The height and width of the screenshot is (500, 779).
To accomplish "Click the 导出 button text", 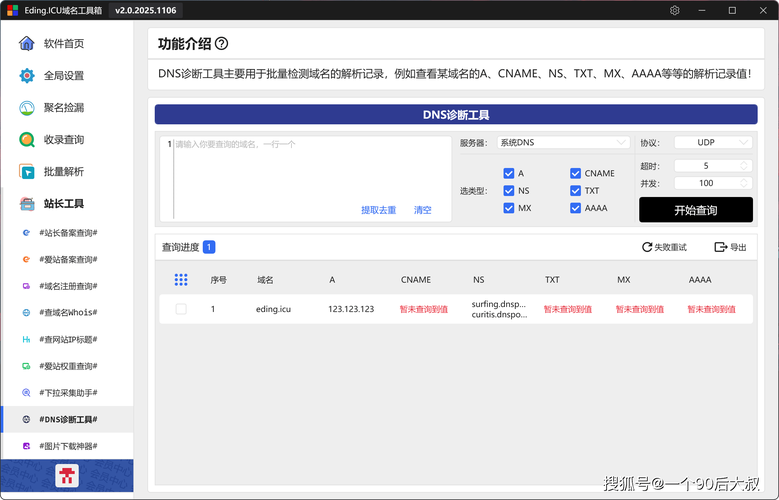I will point(738,247).
